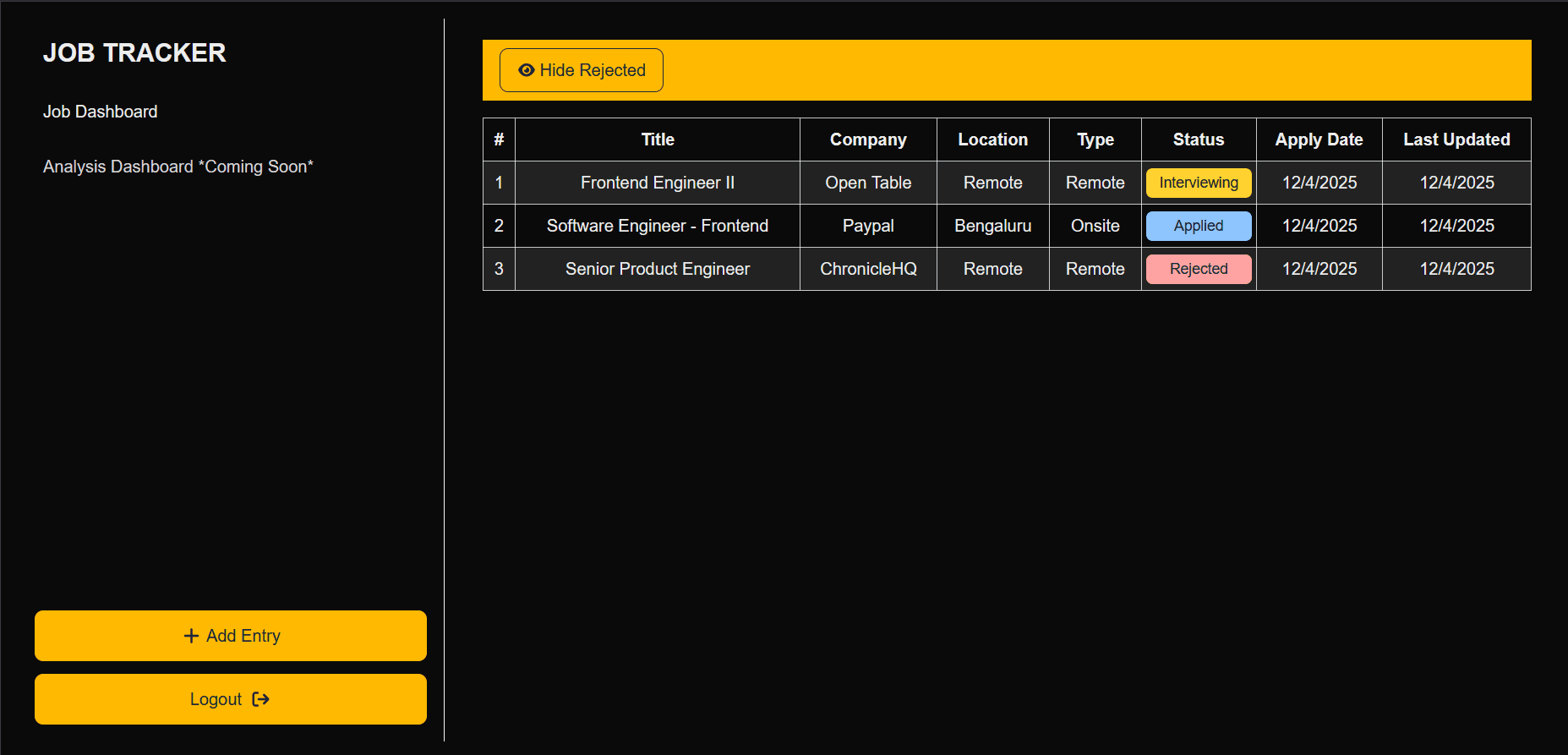Click the Title column header

click(x=658, y=140)
